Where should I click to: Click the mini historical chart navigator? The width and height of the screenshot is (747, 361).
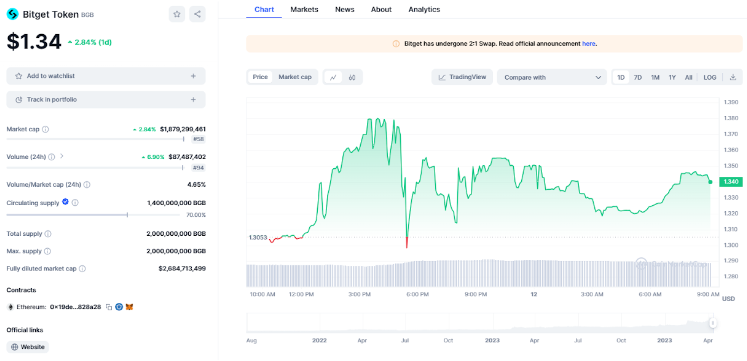pos(481,323)
